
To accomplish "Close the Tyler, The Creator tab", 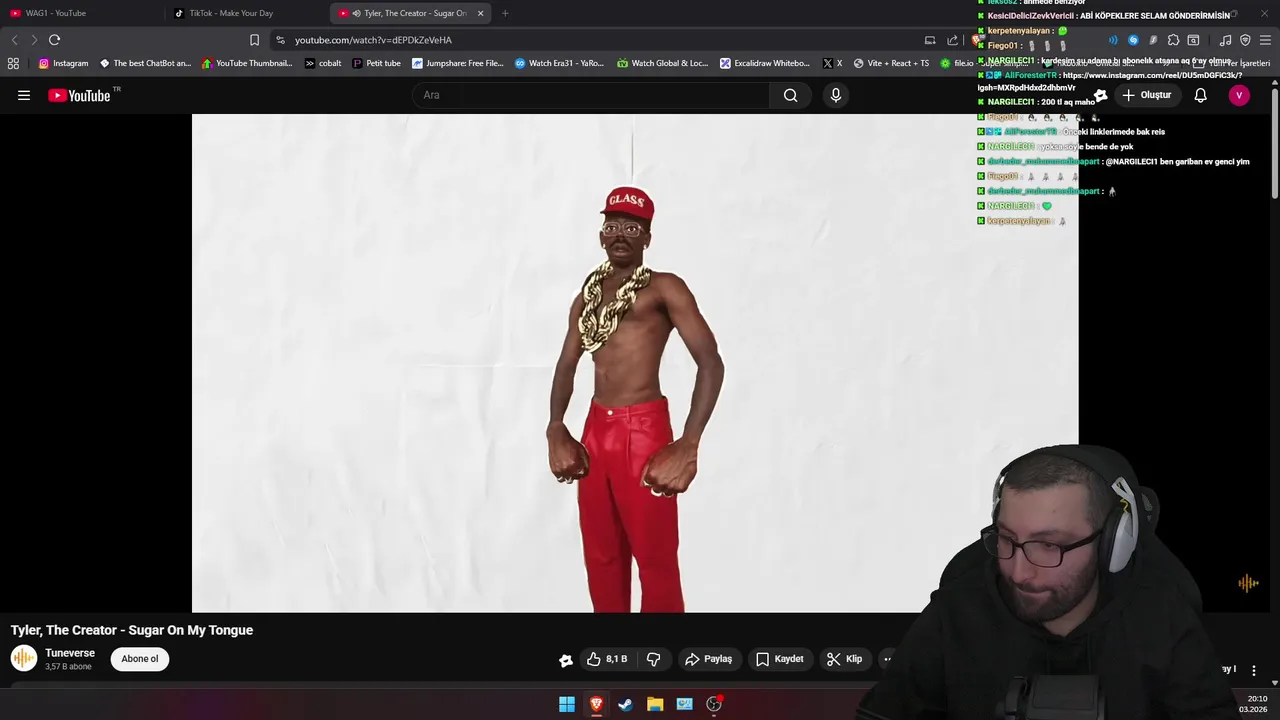I will (481, 13).
